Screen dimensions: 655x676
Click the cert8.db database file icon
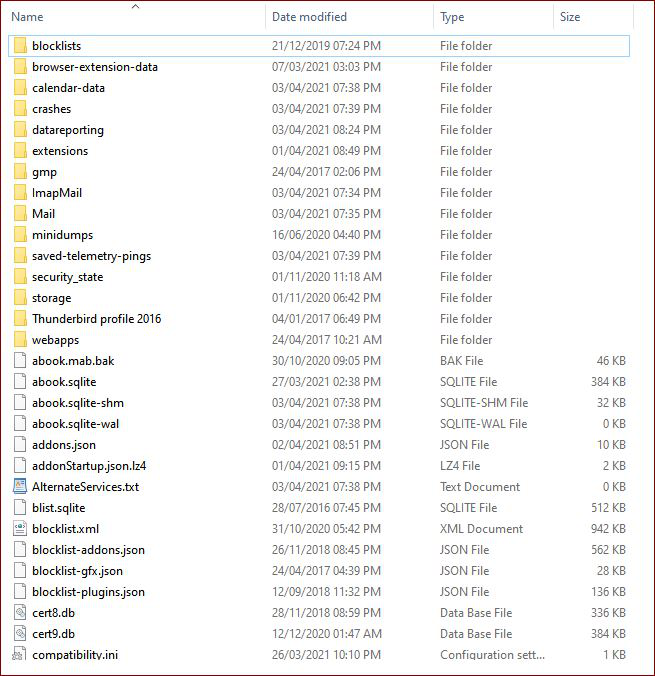coord(20,613)
